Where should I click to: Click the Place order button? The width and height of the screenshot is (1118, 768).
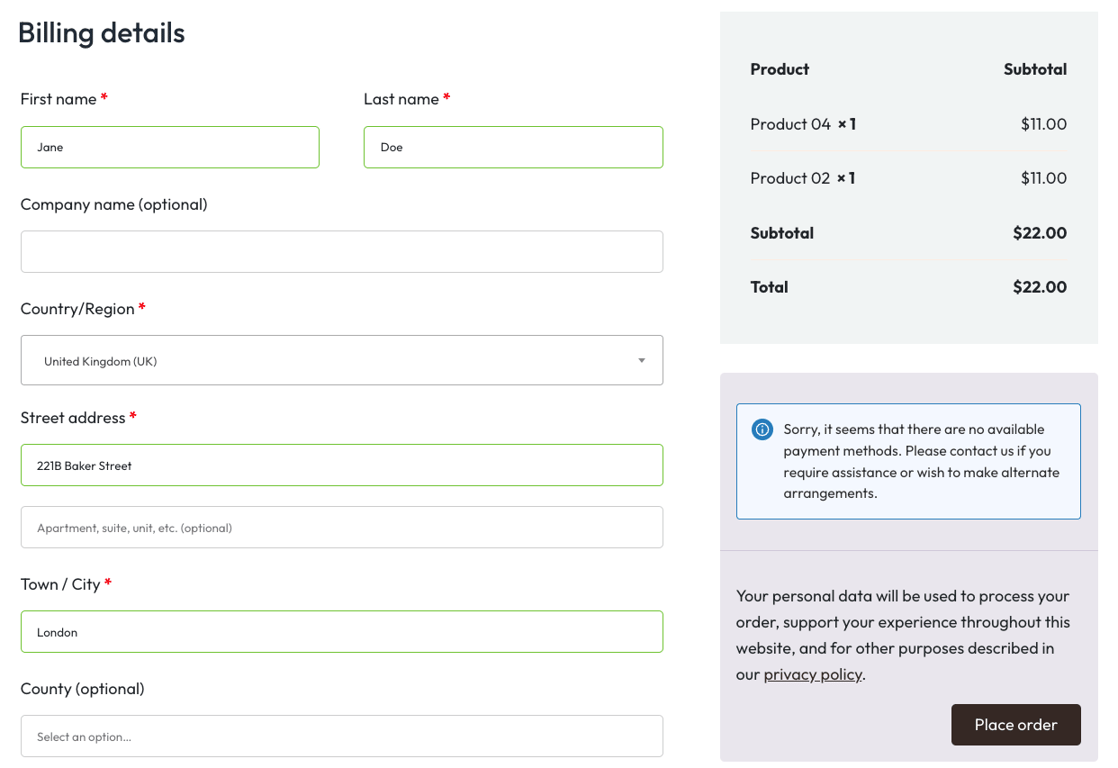point(1016,724)
